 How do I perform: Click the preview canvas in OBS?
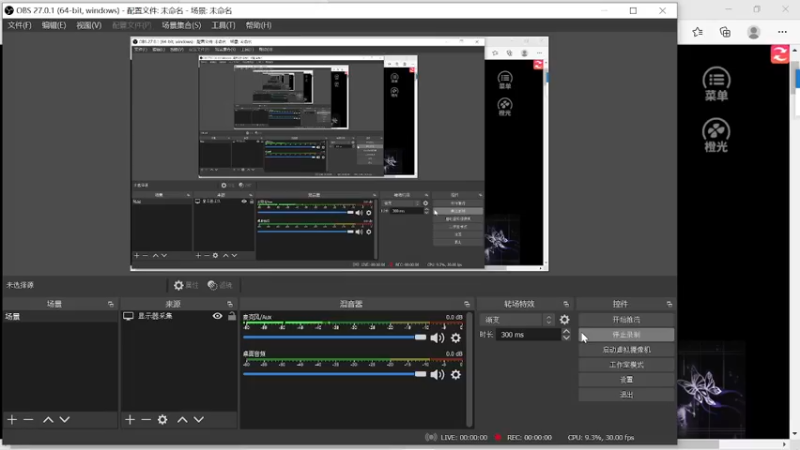coord(339,154)
